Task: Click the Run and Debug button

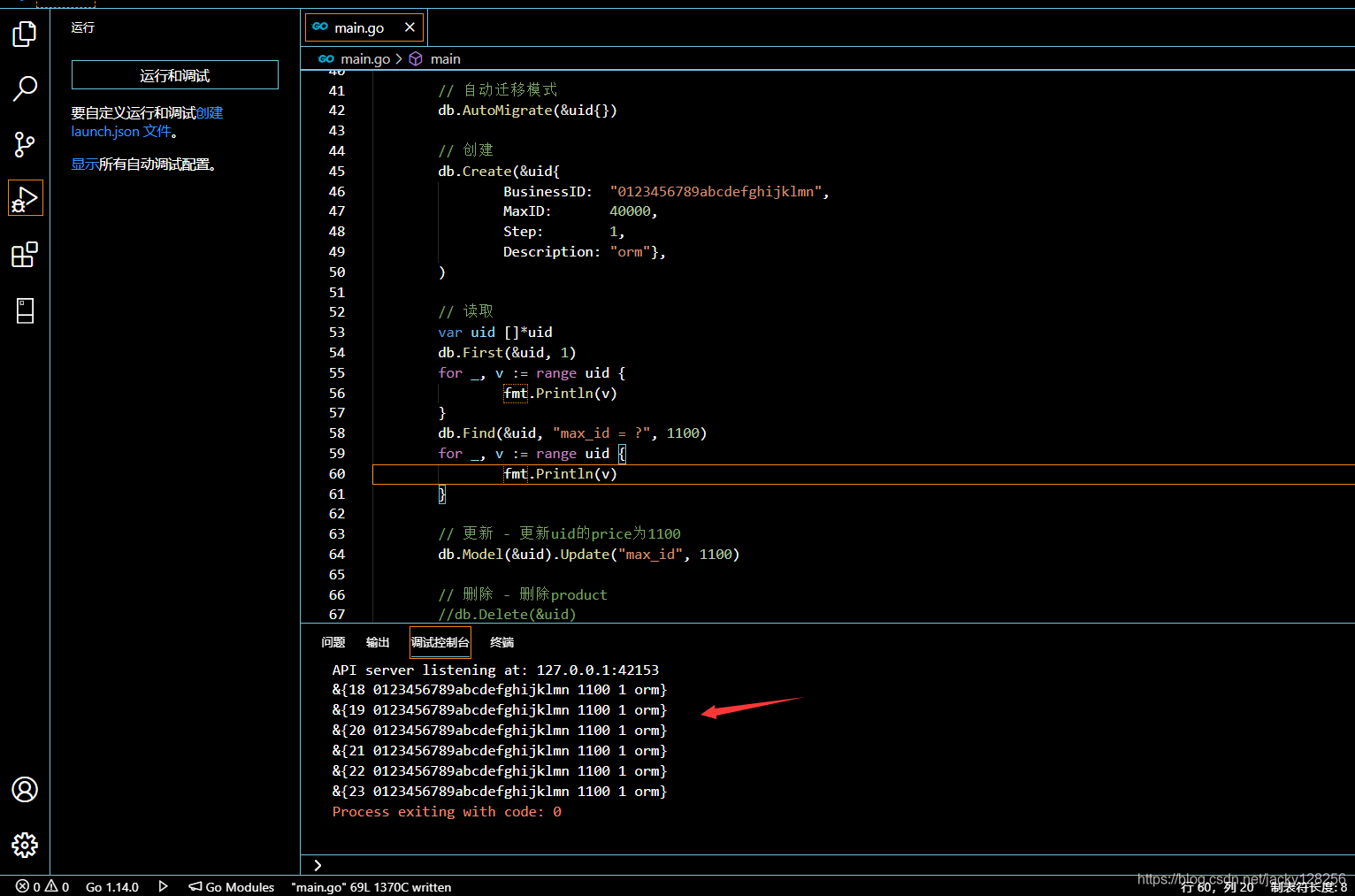Action: 175,75
